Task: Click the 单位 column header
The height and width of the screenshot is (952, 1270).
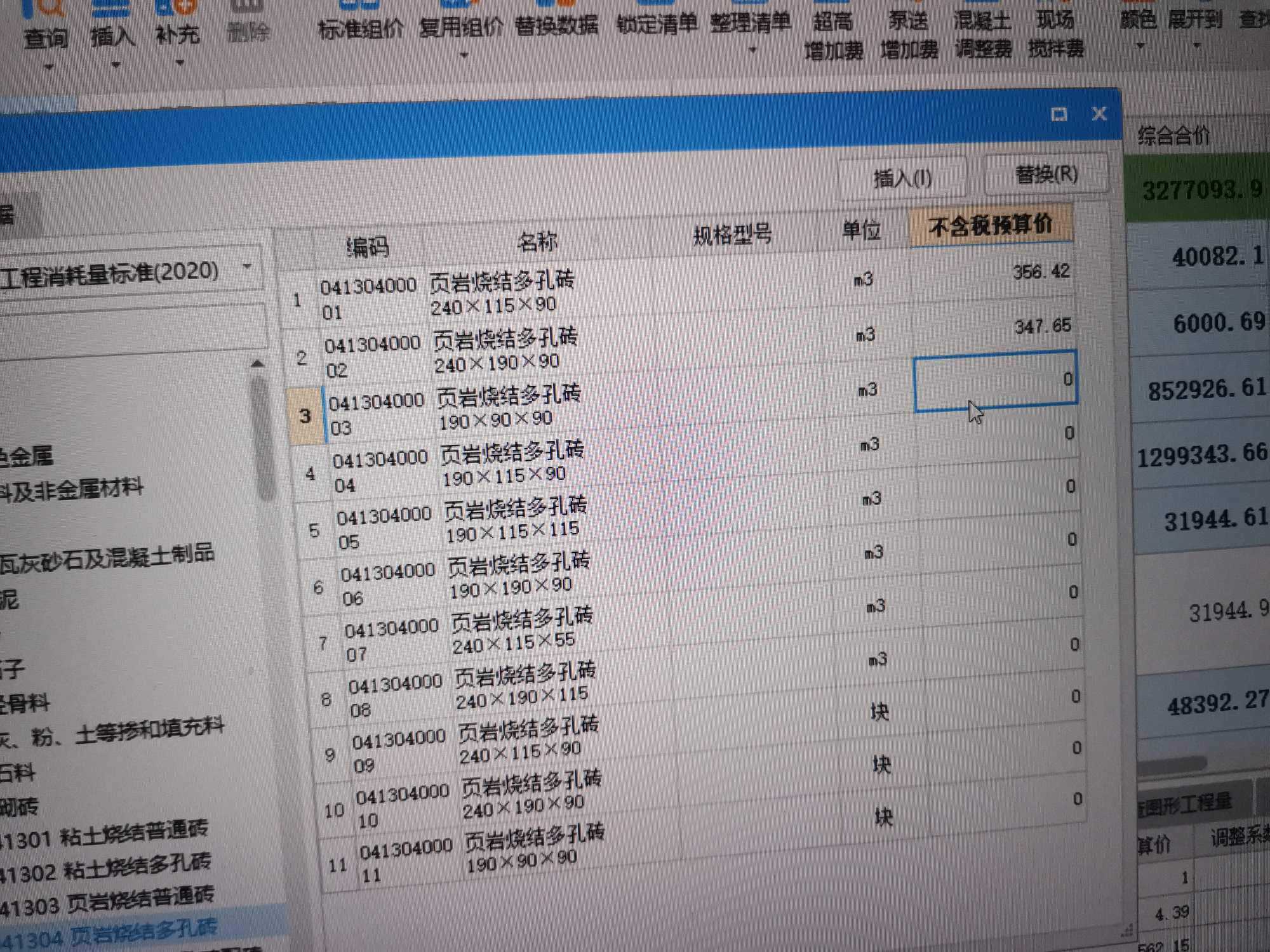Action: (x=862, y=230)
